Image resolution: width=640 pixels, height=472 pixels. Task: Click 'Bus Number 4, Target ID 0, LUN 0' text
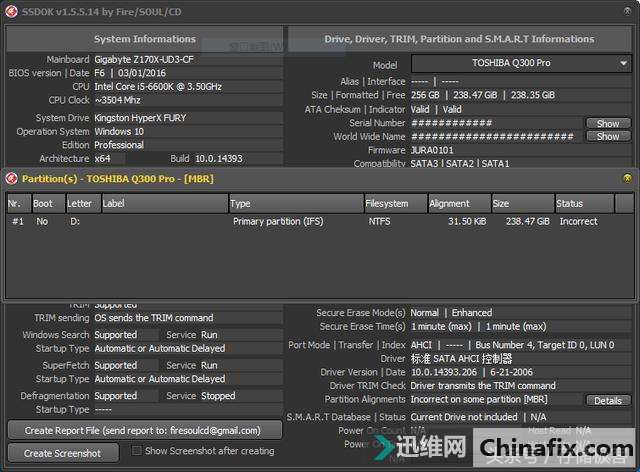click(x=544, y=345)
